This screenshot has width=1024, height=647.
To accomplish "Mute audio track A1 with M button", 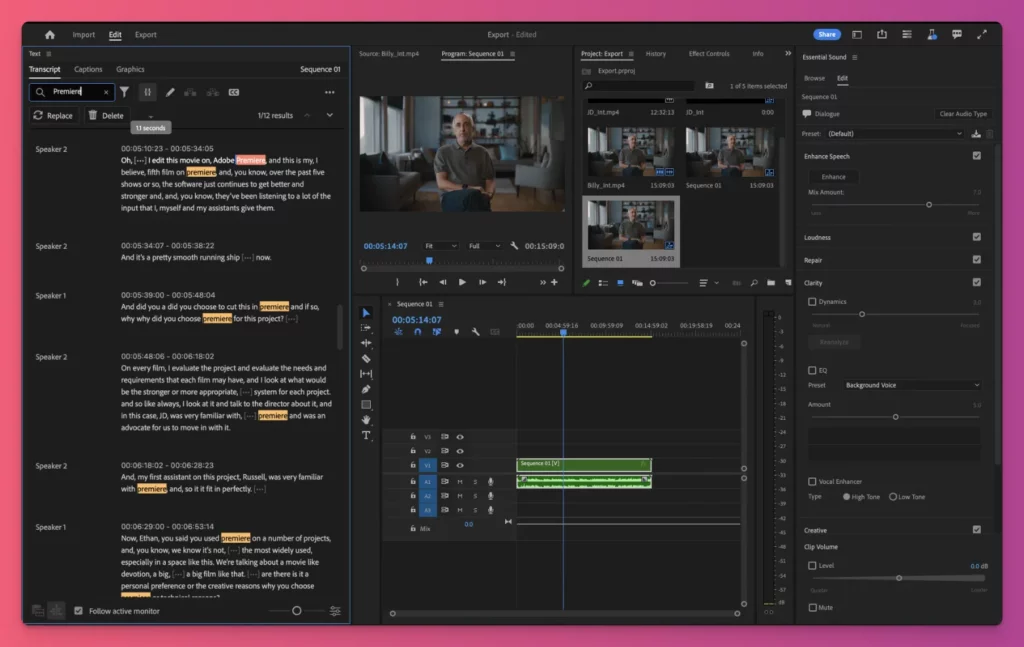I will tap(460, 482).
